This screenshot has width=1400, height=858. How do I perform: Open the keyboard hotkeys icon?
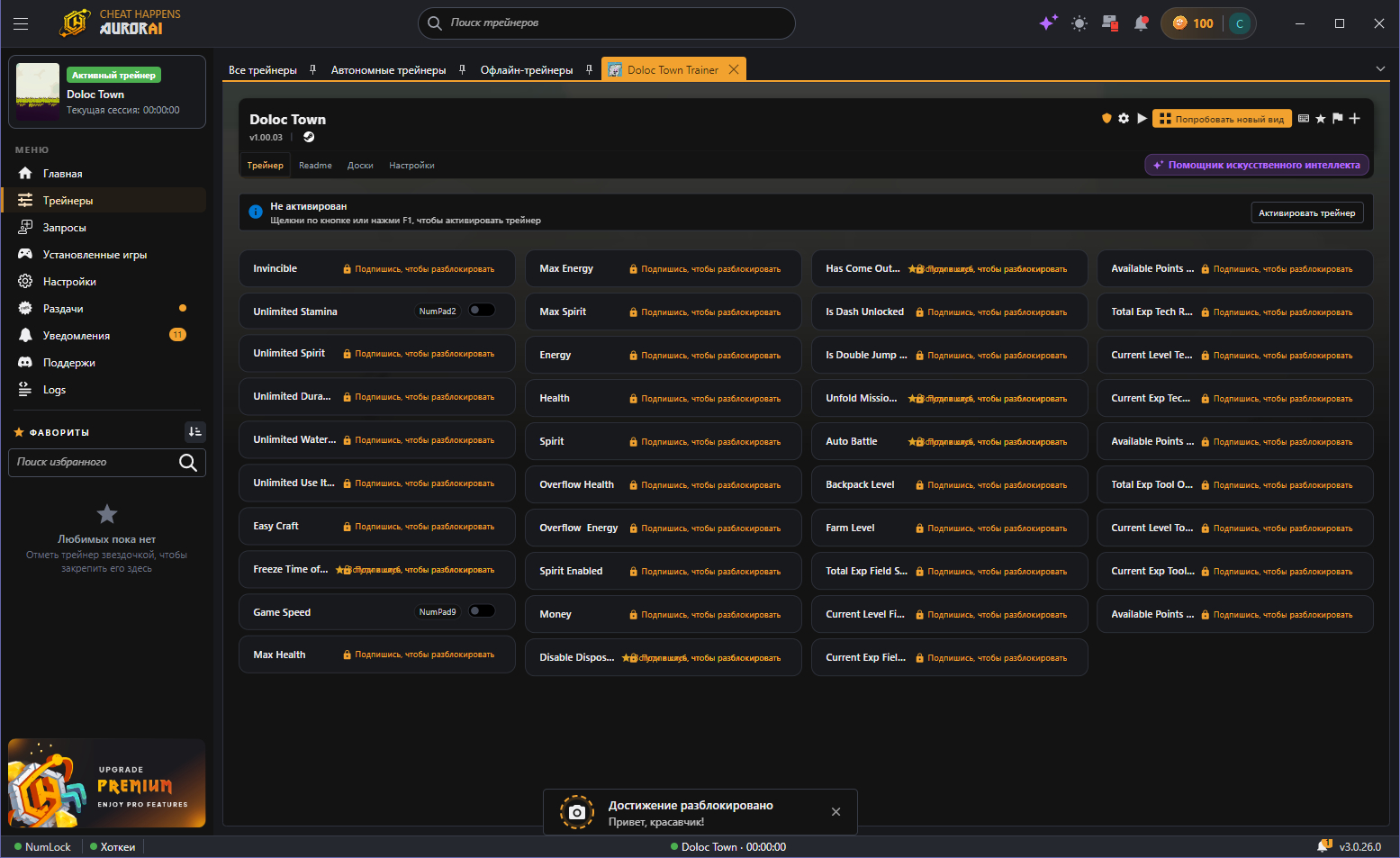[1304, 118]
